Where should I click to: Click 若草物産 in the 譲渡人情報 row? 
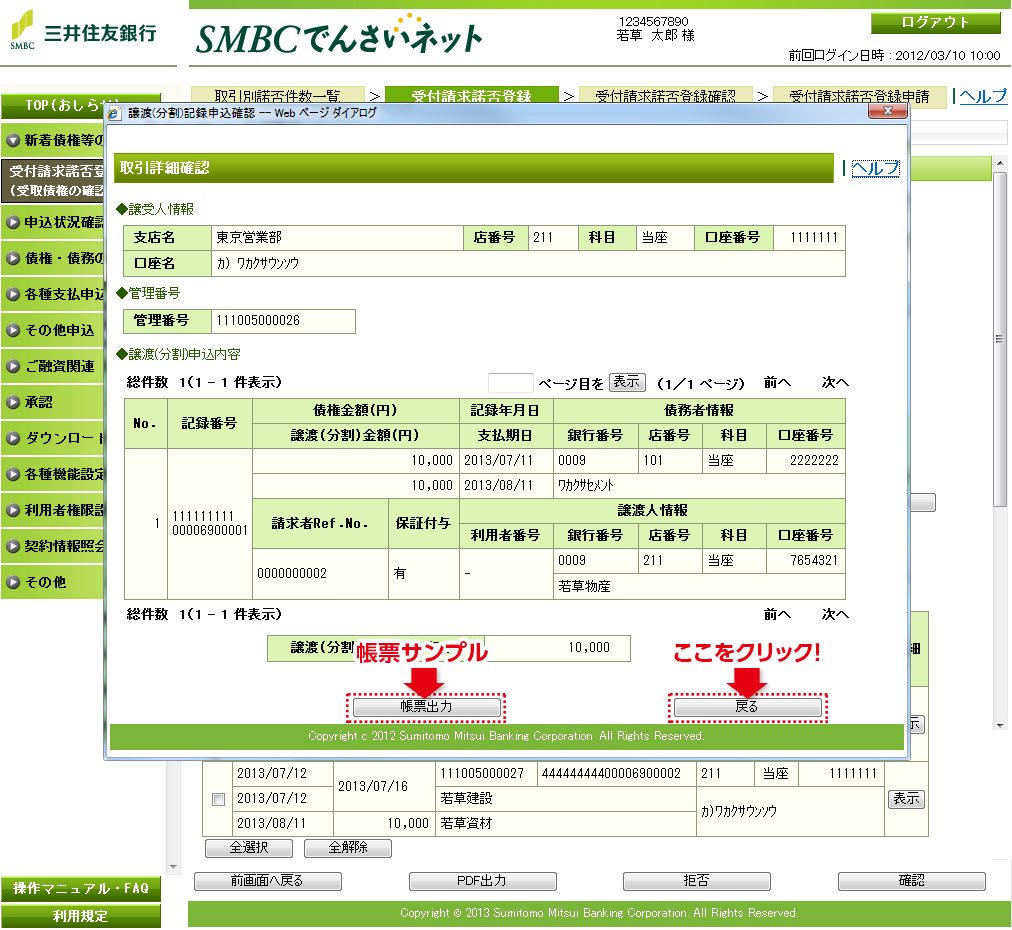[x=584, y=587]
